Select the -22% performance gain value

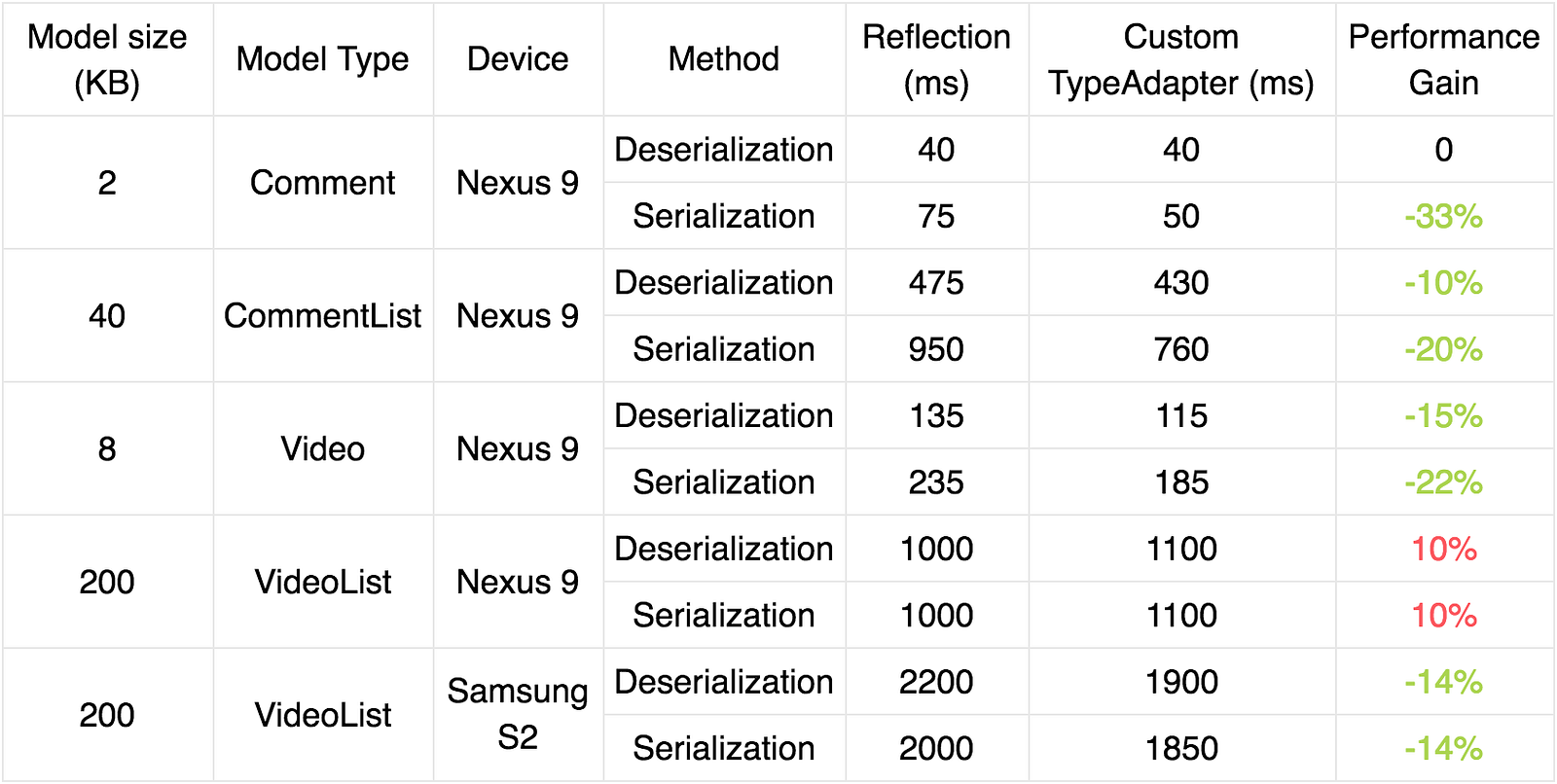pos(1444,482)
